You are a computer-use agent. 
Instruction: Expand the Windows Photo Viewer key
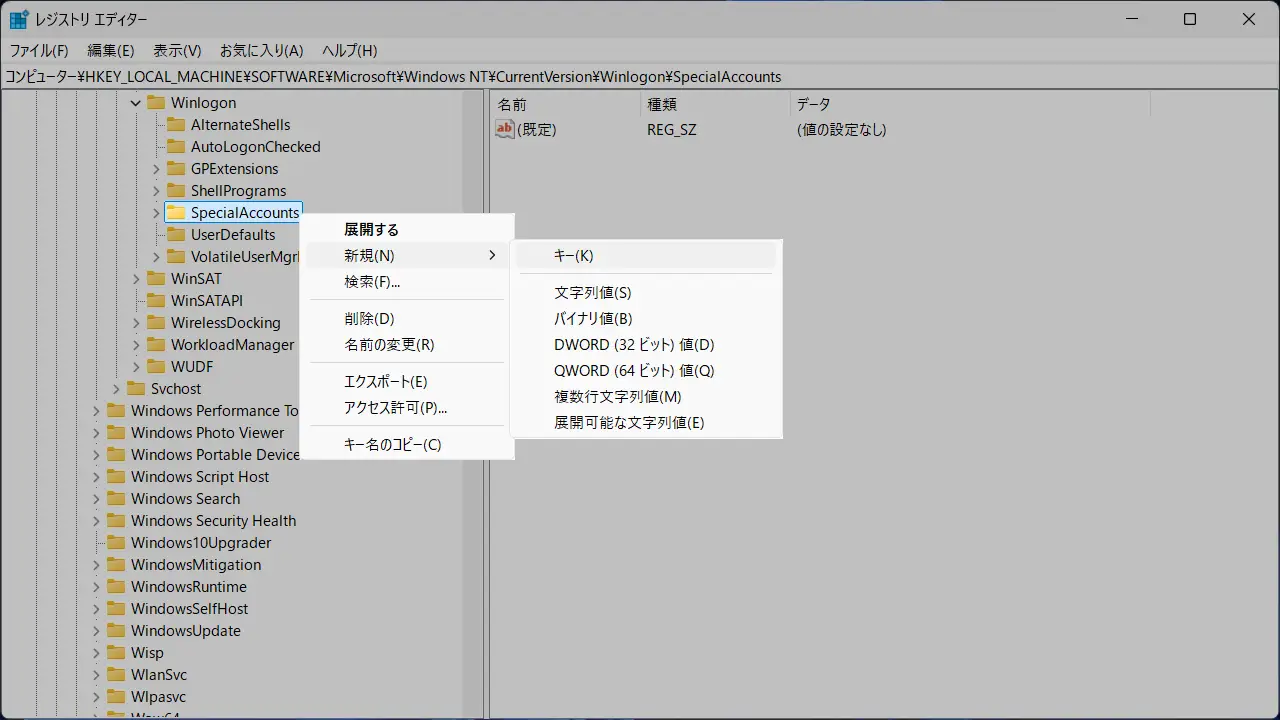click(x=96, y=433)
